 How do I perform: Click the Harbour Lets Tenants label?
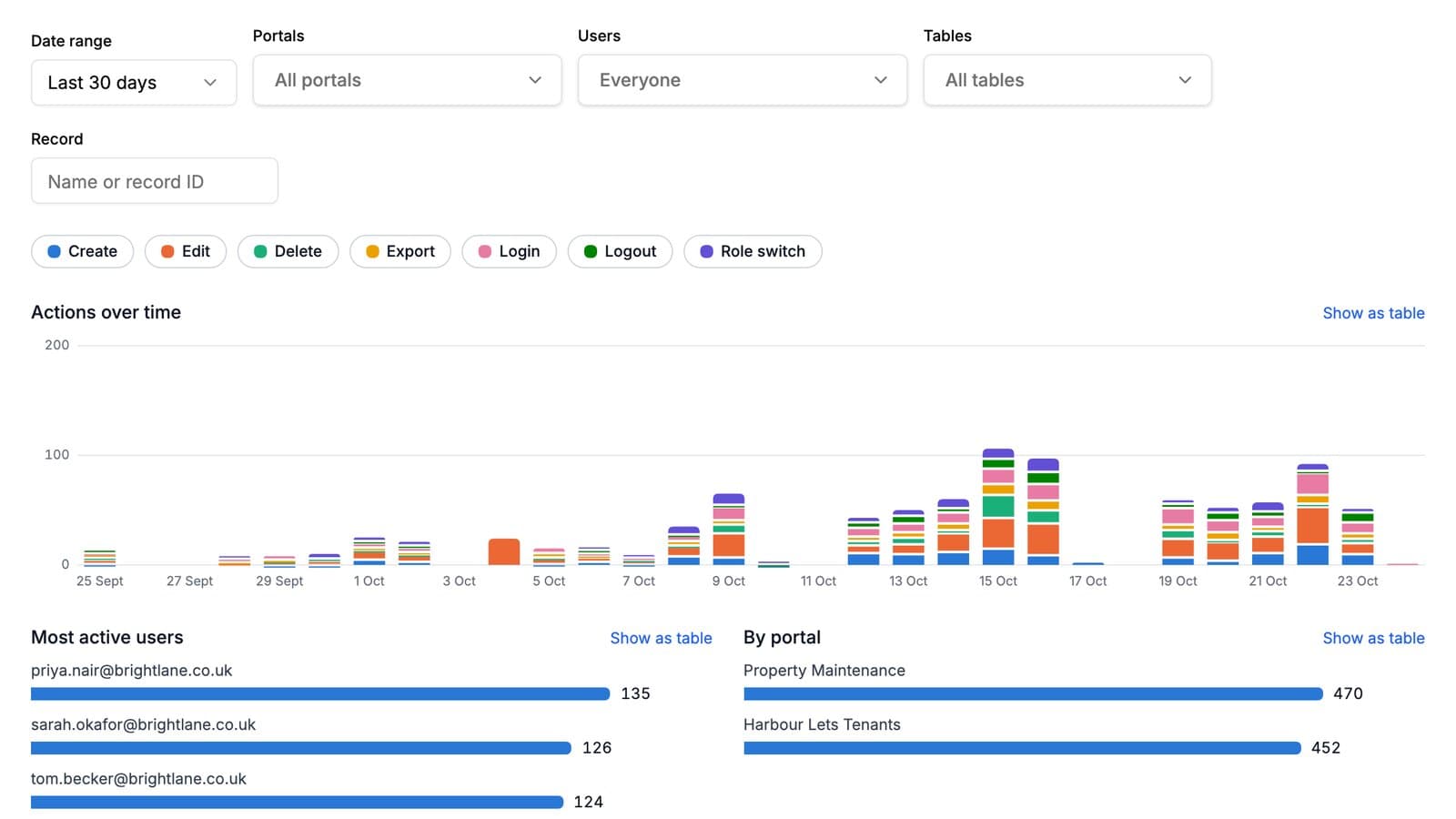tap(822, 724)
